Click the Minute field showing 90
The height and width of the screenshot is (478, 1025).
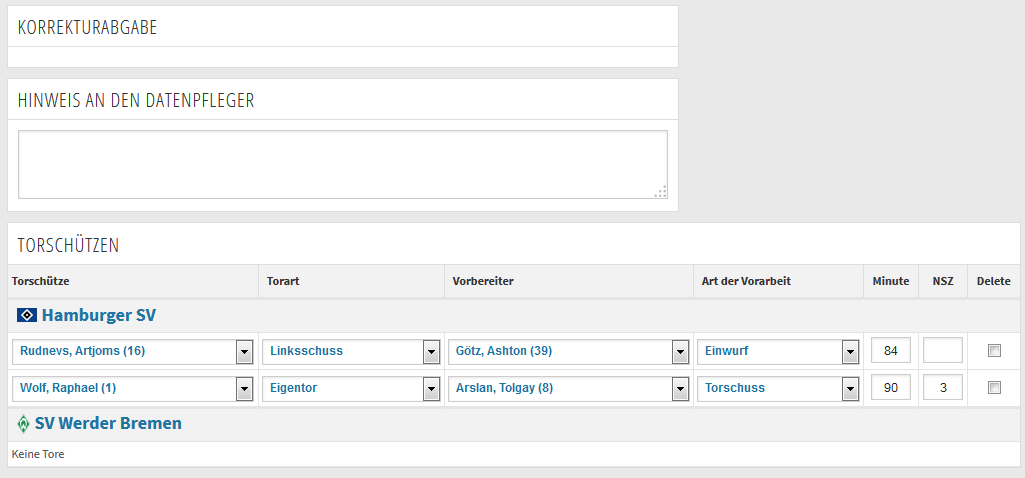pos(891,387)
